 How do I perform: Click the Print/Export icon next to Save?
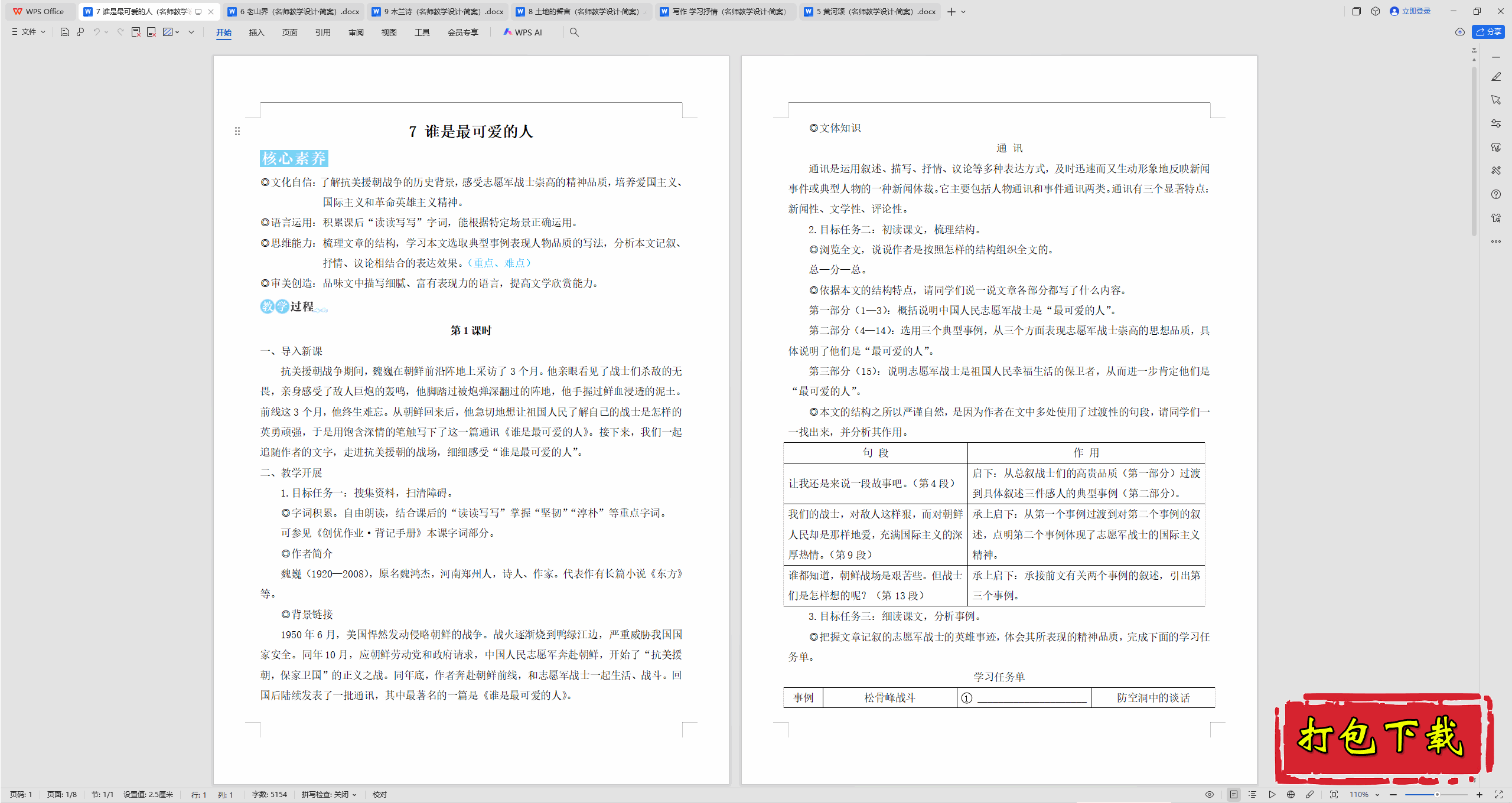[80, 32]
